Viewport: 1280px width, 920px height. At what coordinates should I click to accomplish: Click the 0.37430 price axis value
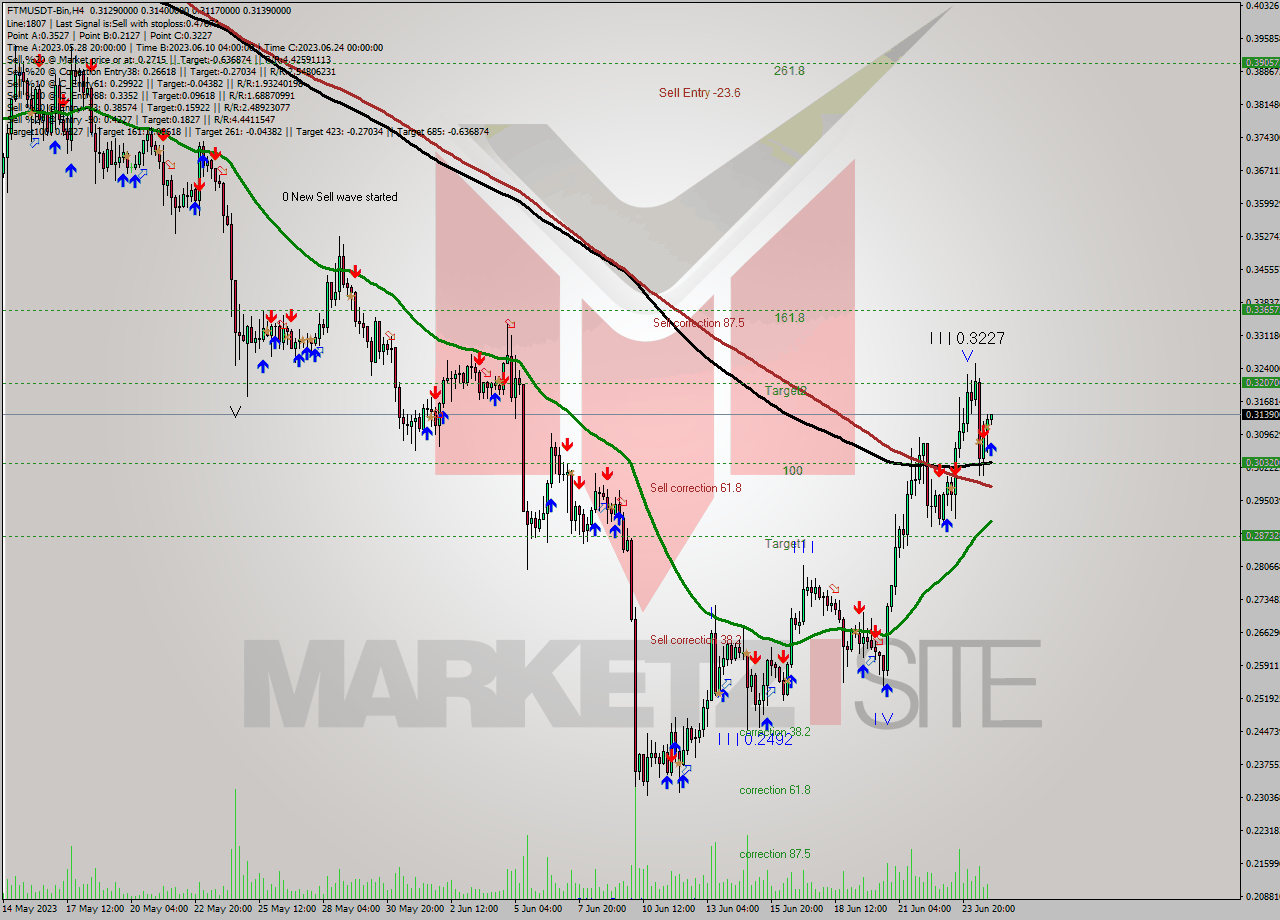point(1262,138)
